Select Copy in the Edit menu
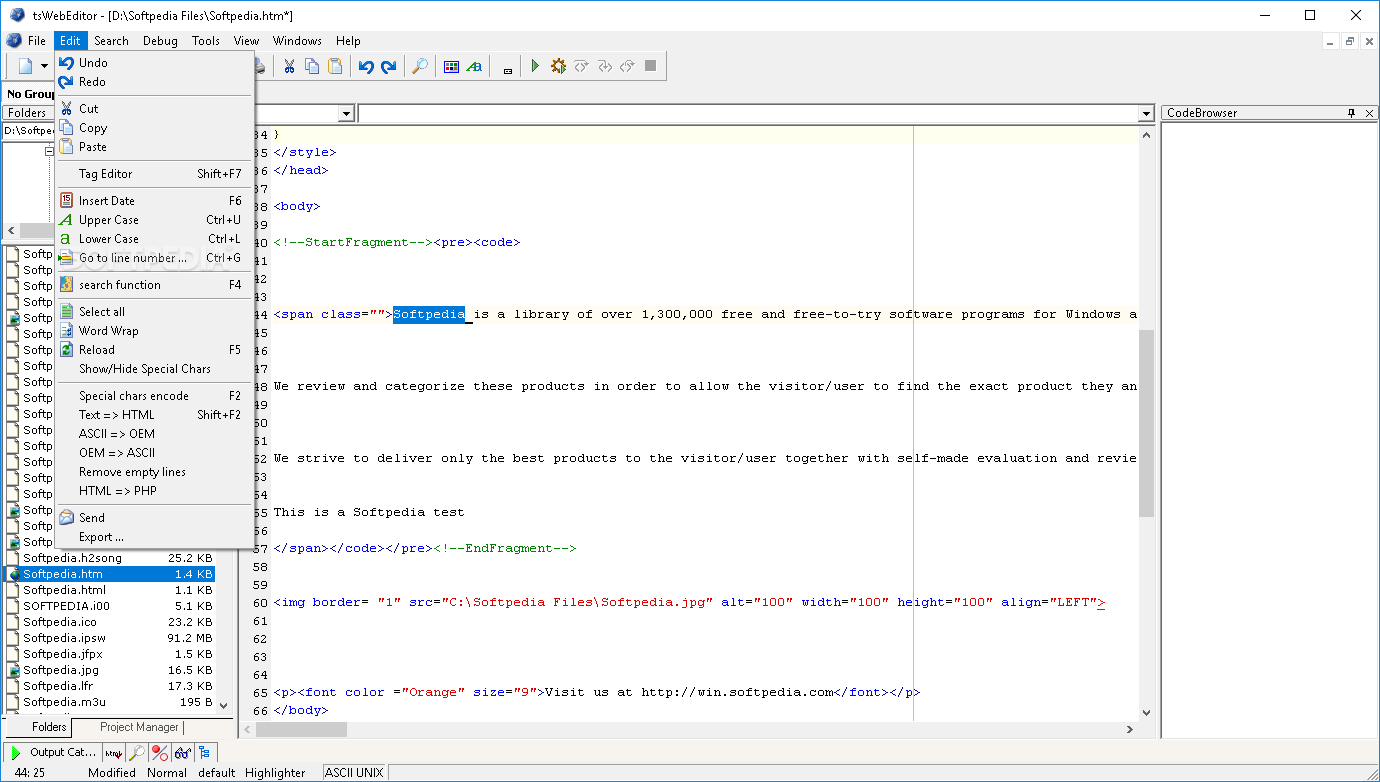1380x782 pixels. point(154,128)
